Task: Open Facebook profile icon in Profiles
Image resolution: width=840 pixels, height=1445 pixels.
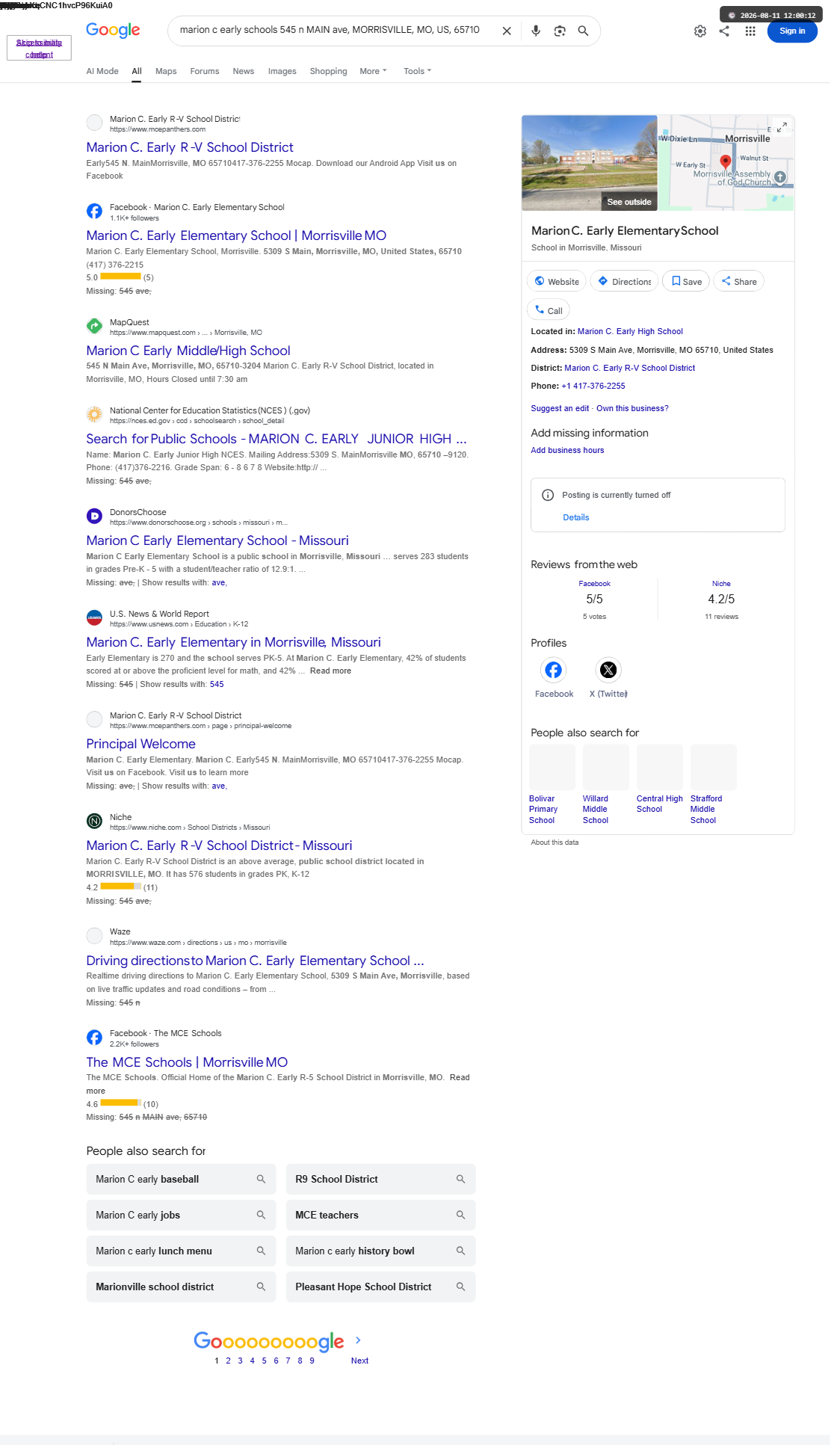Action: (554, 670)
